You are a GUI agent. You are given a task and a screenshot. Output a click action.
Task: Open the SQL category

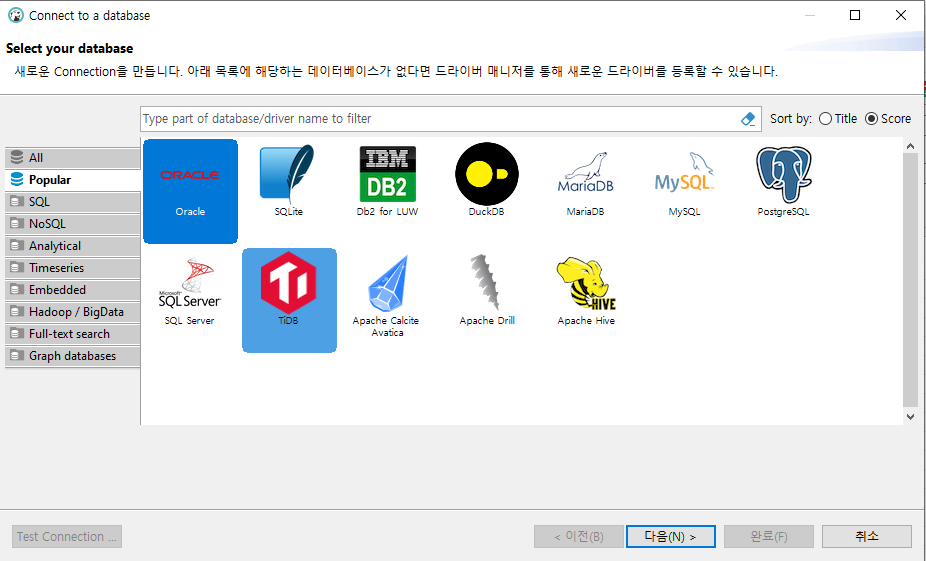(x=73, y=202)
